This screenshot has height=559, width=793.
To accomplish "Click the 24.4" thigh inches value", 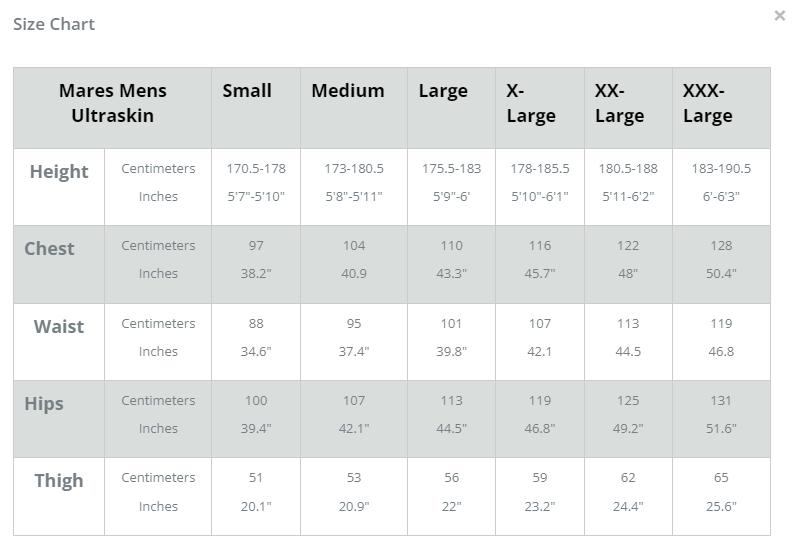I will [628, 506].
